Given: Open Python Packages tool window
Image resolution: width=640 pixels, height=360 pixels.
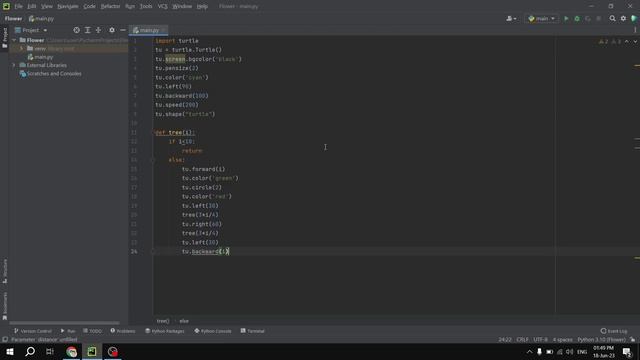Looking at the screenshot, I should point(165,331).
